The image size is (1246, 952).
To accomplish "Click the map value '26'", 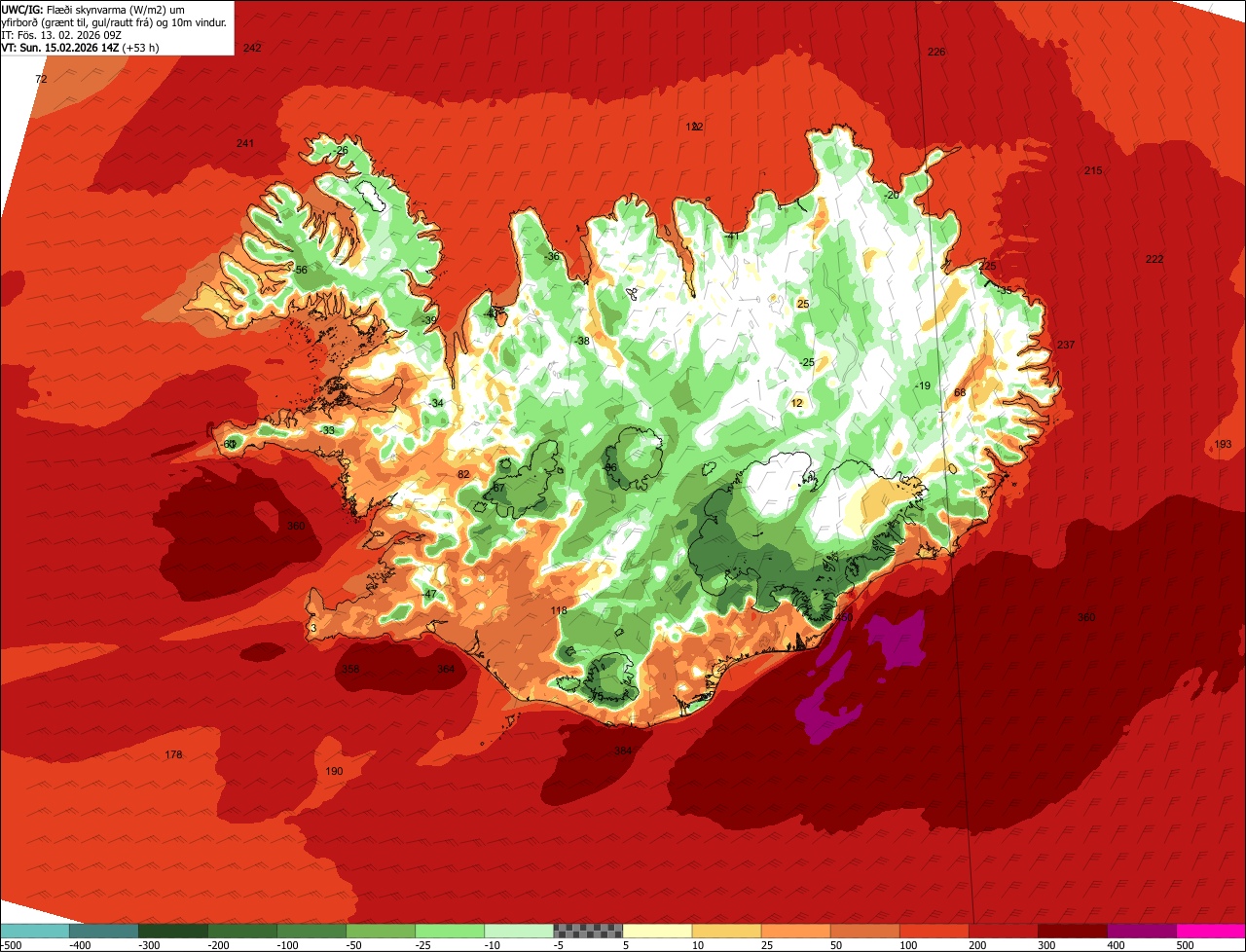I will point(342,150).
